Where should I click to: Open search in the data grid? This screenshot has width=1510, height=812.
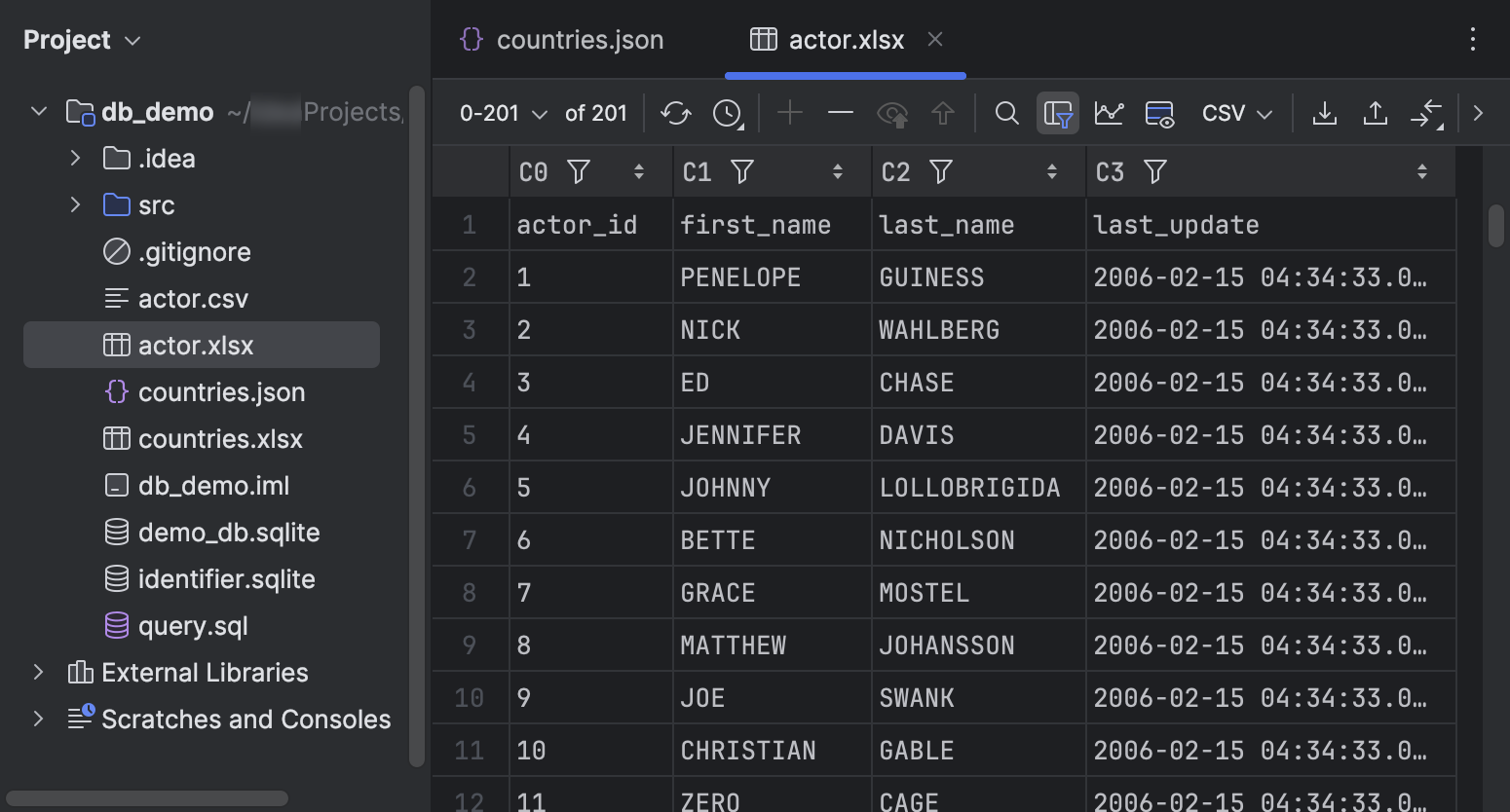coord(1006,113)
